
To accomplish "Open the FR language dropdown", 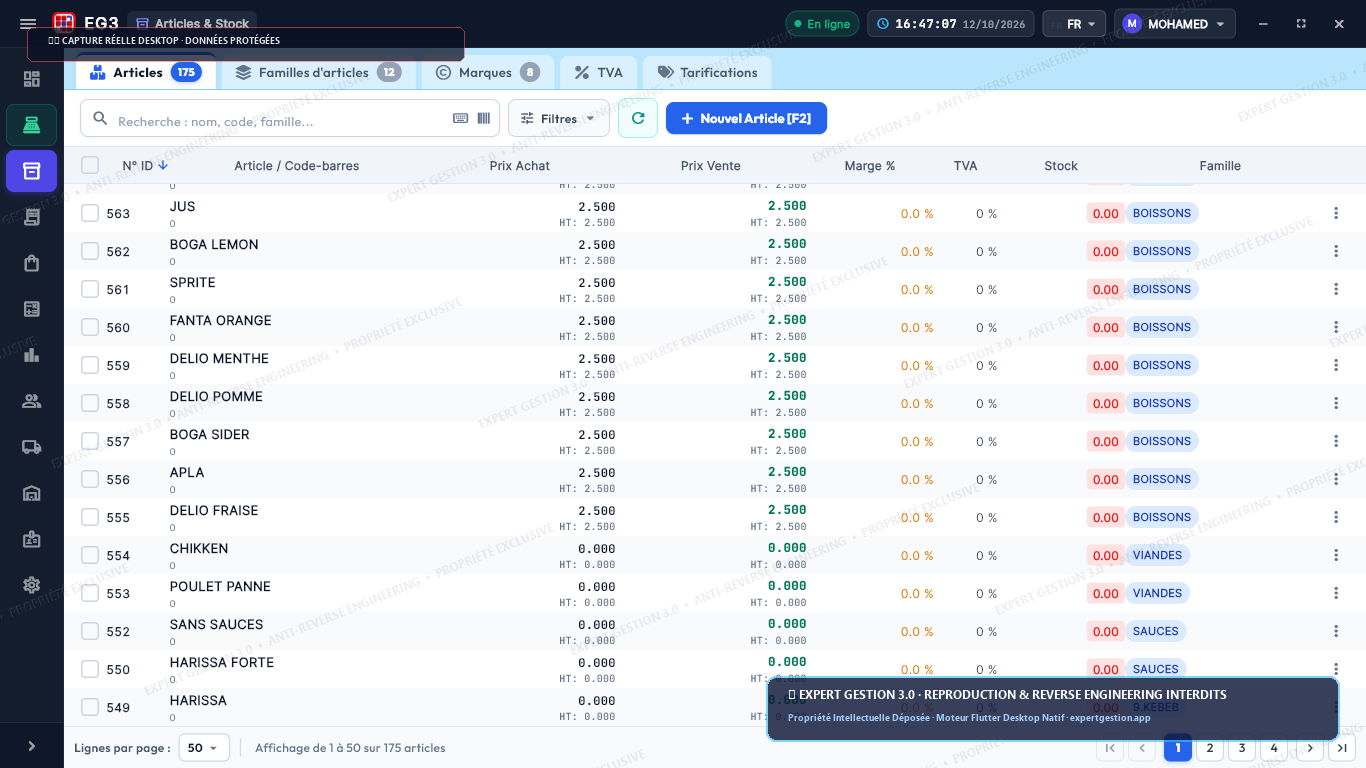I will [x=1074, y=24].
